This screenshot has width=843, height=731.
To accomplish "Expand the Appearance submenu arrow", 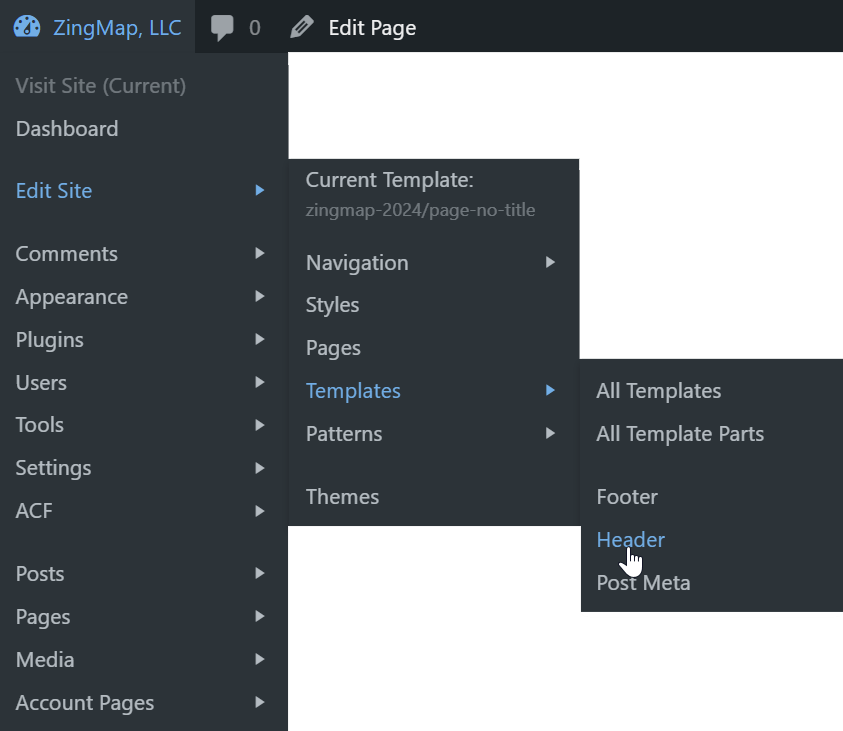I will point(260,296).
